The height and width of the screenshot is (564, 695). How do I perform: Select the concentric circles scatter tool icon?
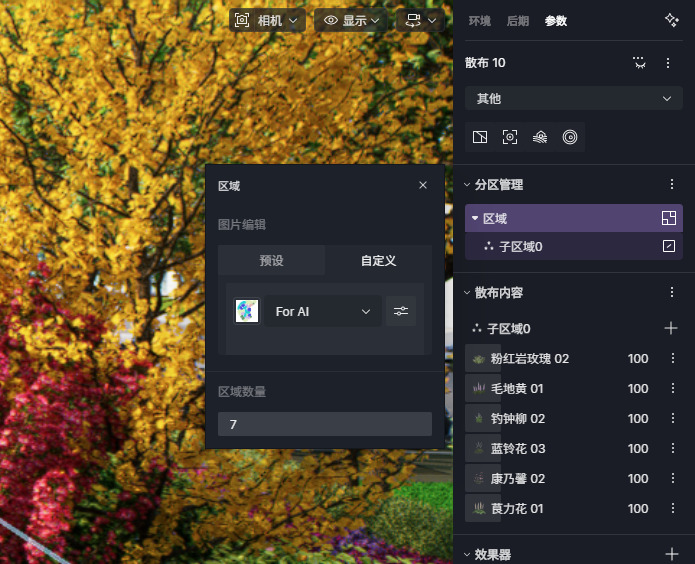tap(569, 137)
